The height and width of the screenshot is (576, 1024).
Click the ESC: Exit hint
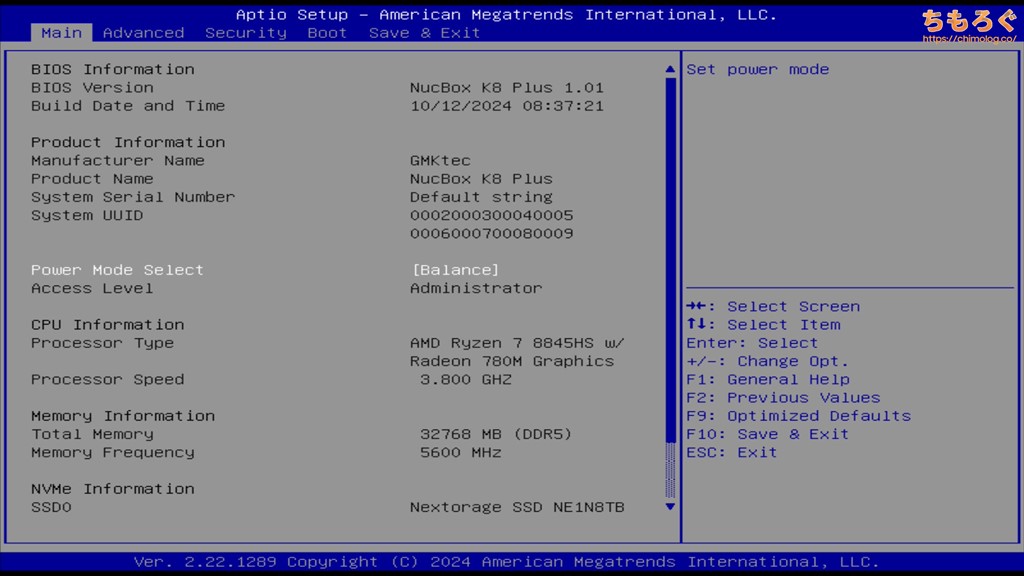[732, 453]
